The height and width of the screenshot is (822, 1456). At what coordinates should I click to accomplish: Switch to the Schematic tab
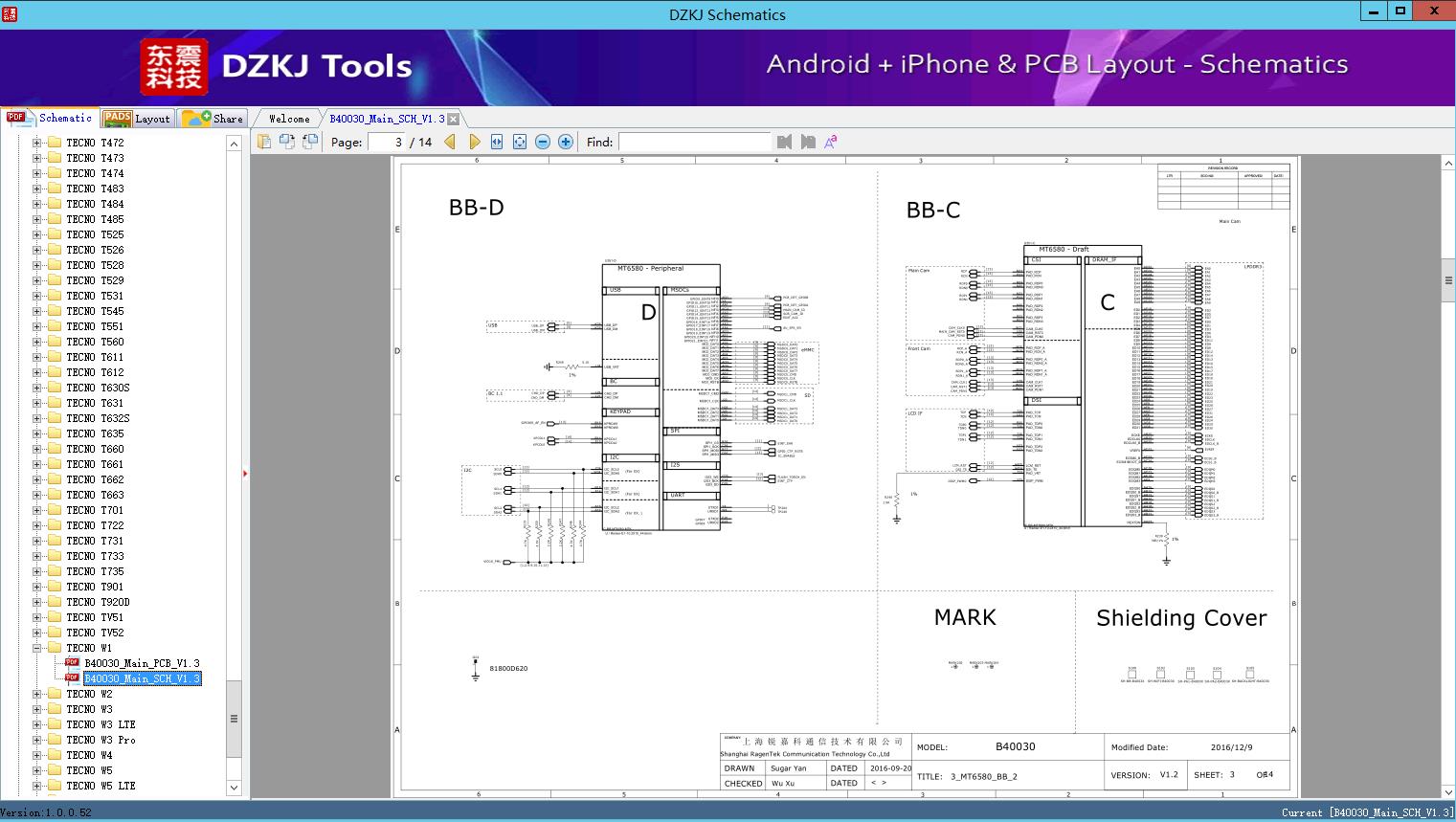tap(50, 118)
